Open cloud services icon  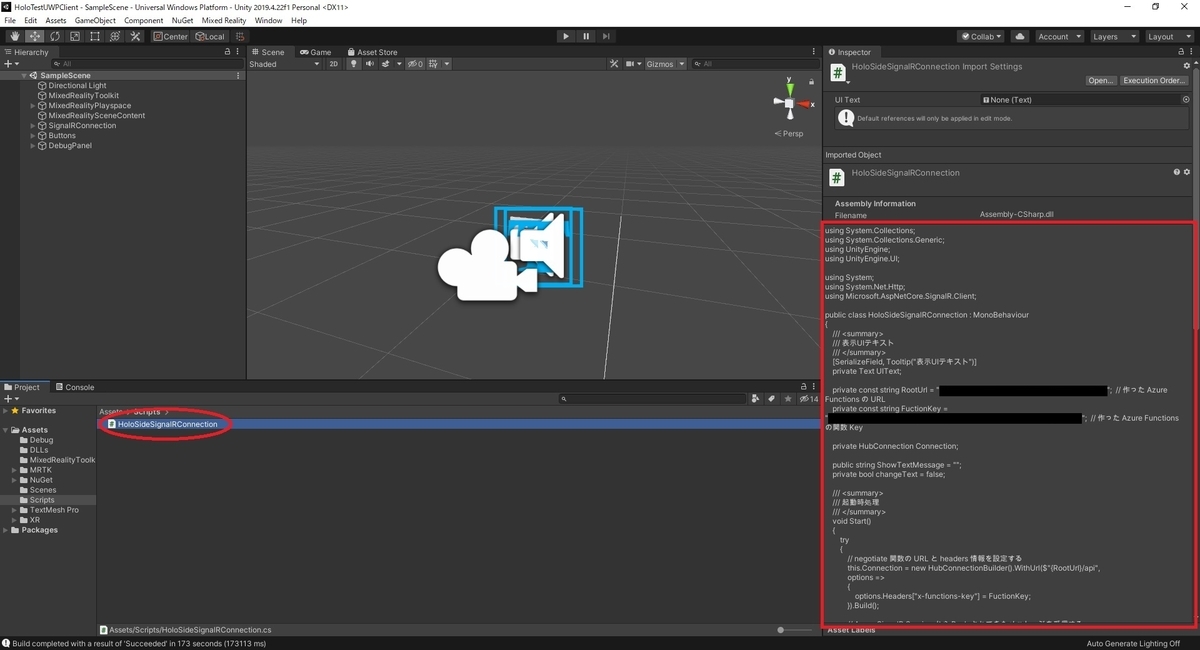pos(1019,36)
